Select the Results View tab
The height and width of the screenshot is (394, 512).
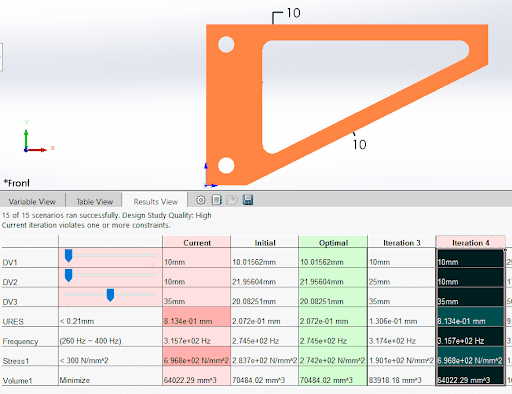point(156,202)
